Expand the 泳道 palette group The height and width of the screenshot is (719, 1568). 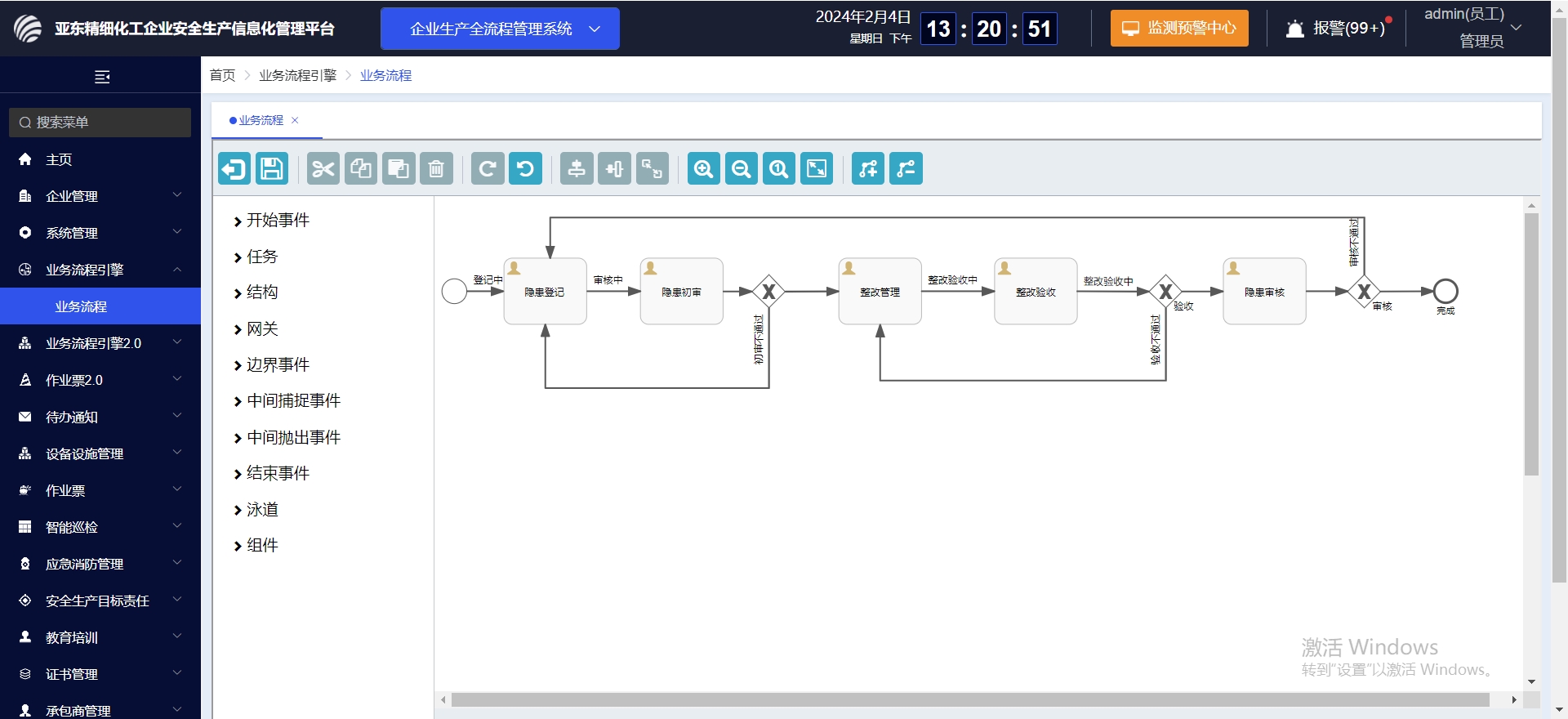pyautogui.click(x=256, y=510)
